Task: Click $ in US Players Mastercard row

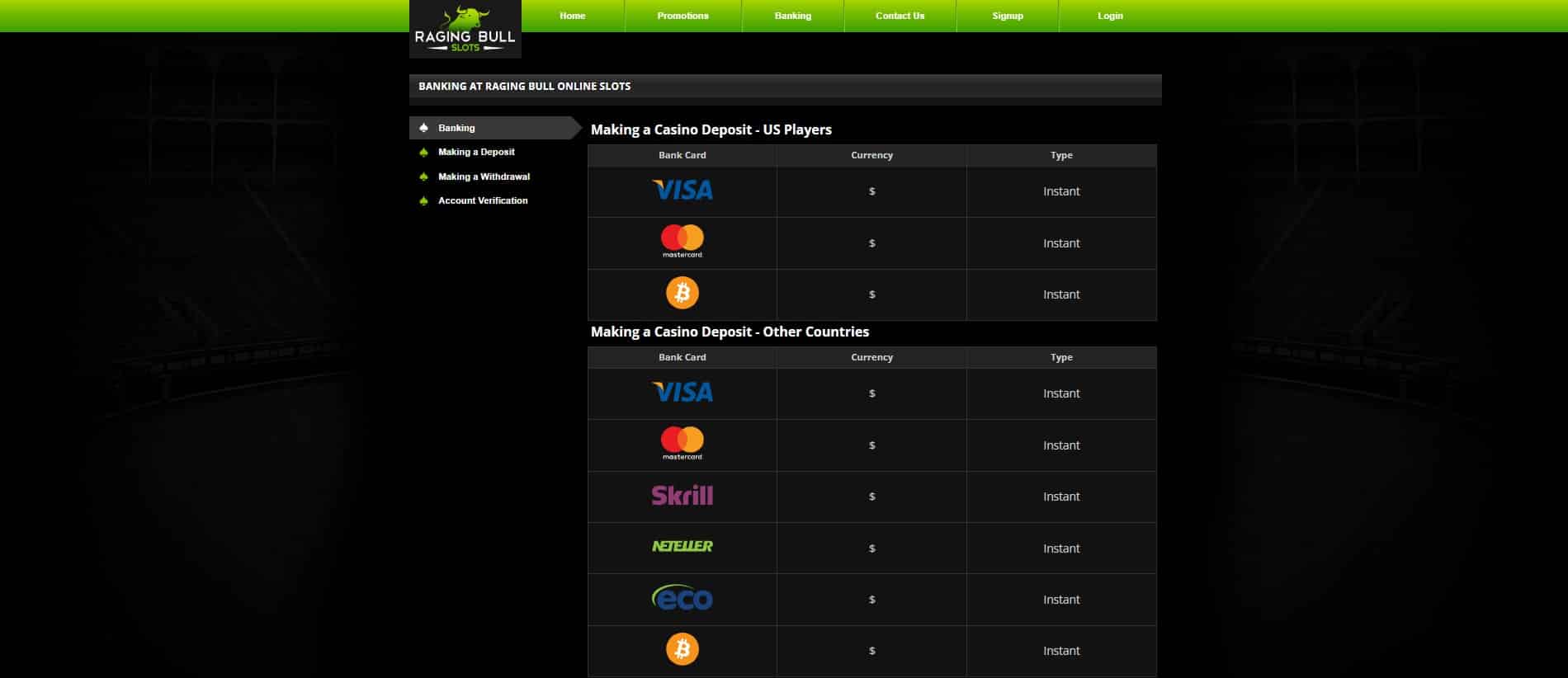Action: click(872, 243)
